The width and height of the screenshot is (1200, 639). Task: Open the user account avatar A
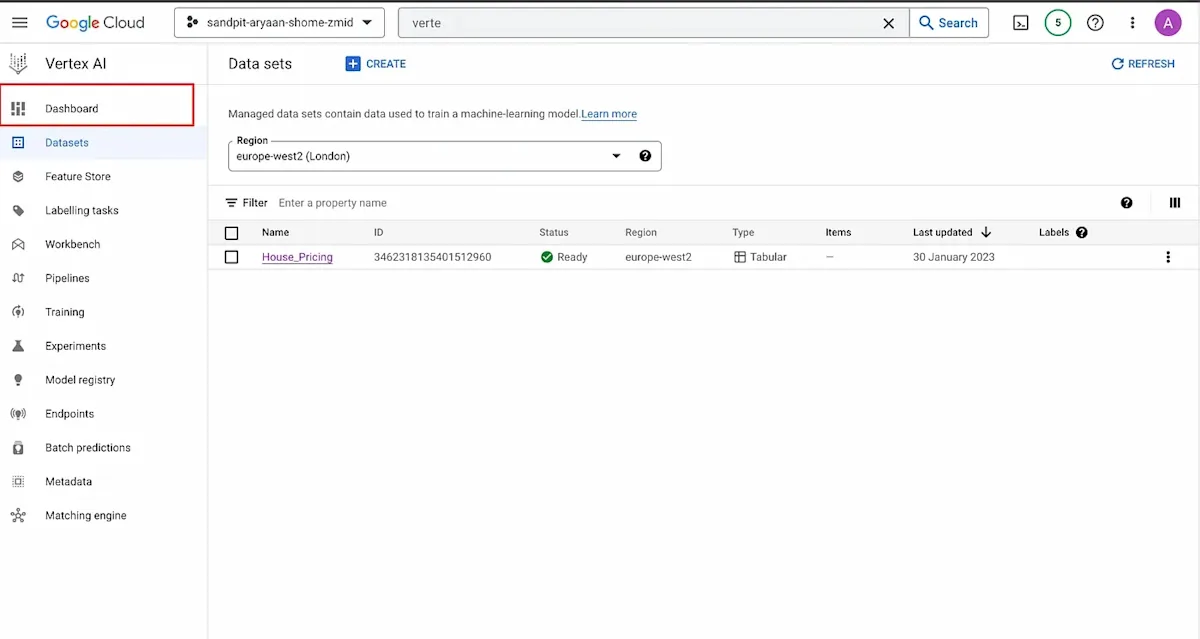(1167, 23)
